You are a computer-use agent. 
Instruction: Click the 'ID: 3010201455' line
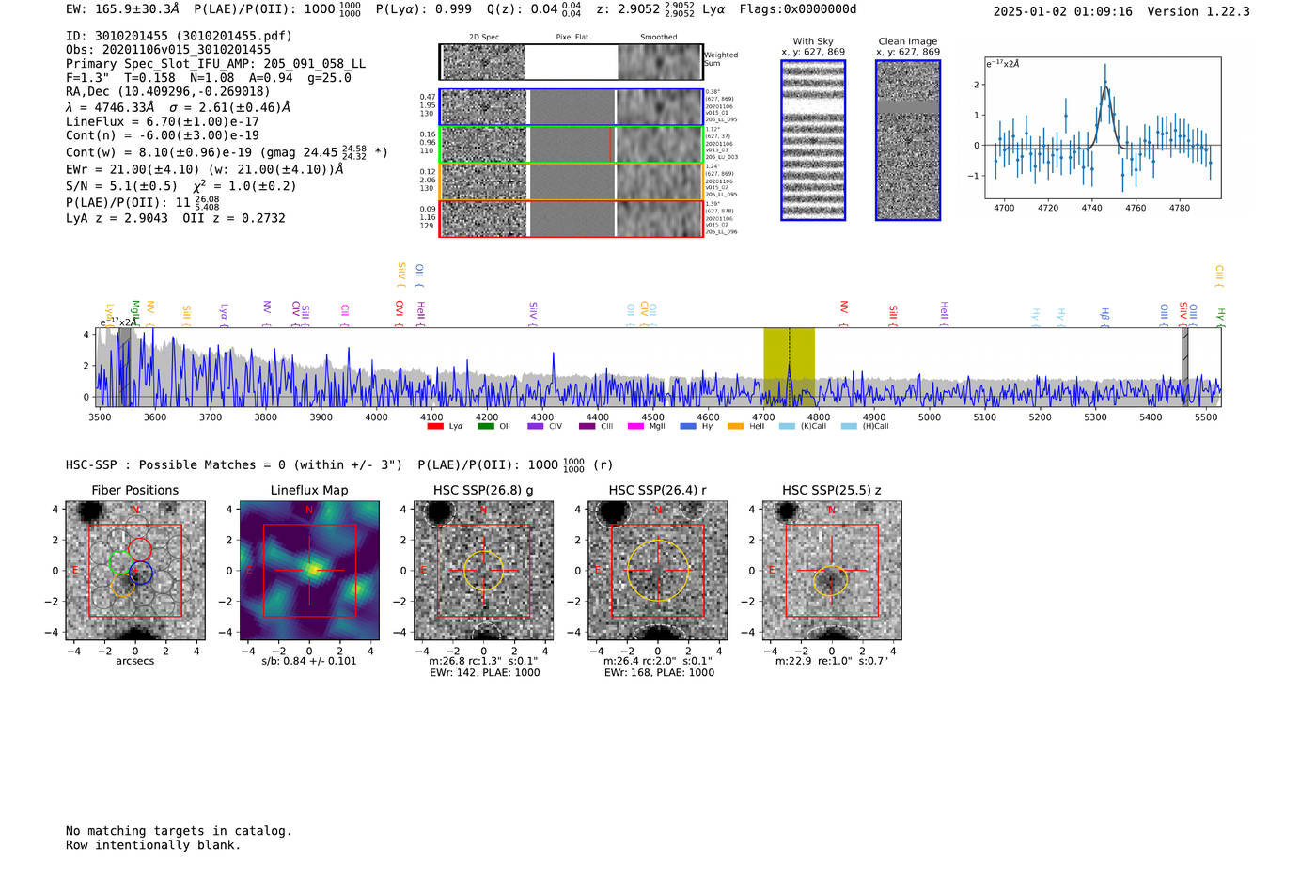pos(179,36)
